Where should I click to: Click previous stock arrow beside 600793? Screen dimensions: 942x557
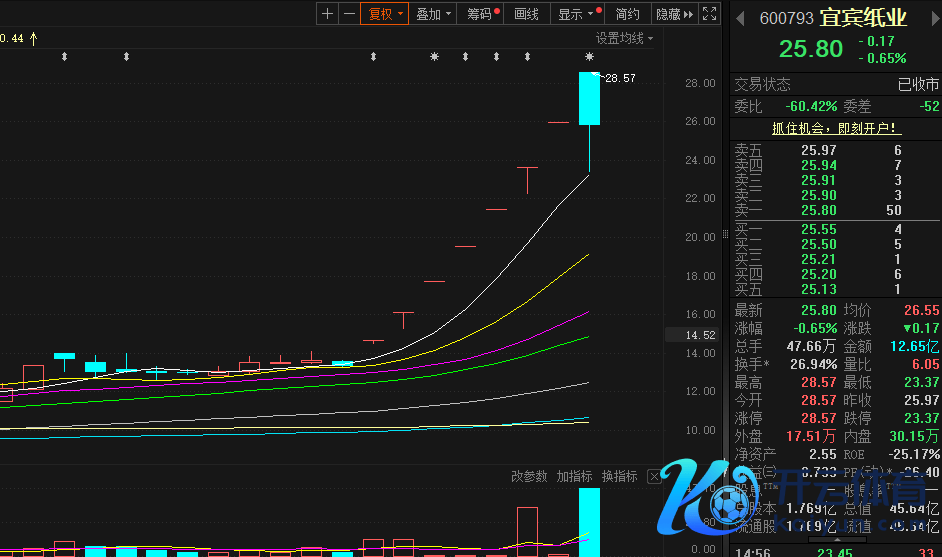point(741,18)
